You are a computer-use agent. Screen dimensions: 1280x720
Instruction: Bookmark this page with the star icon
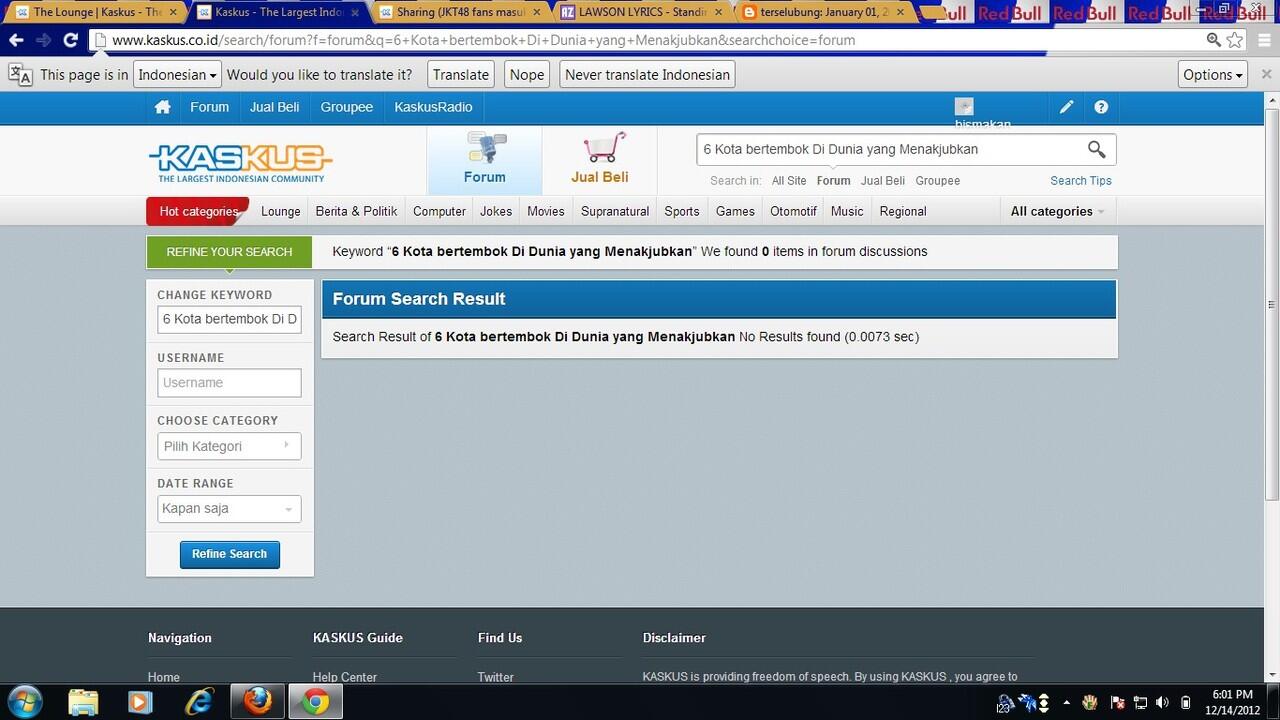(1236, 40)
